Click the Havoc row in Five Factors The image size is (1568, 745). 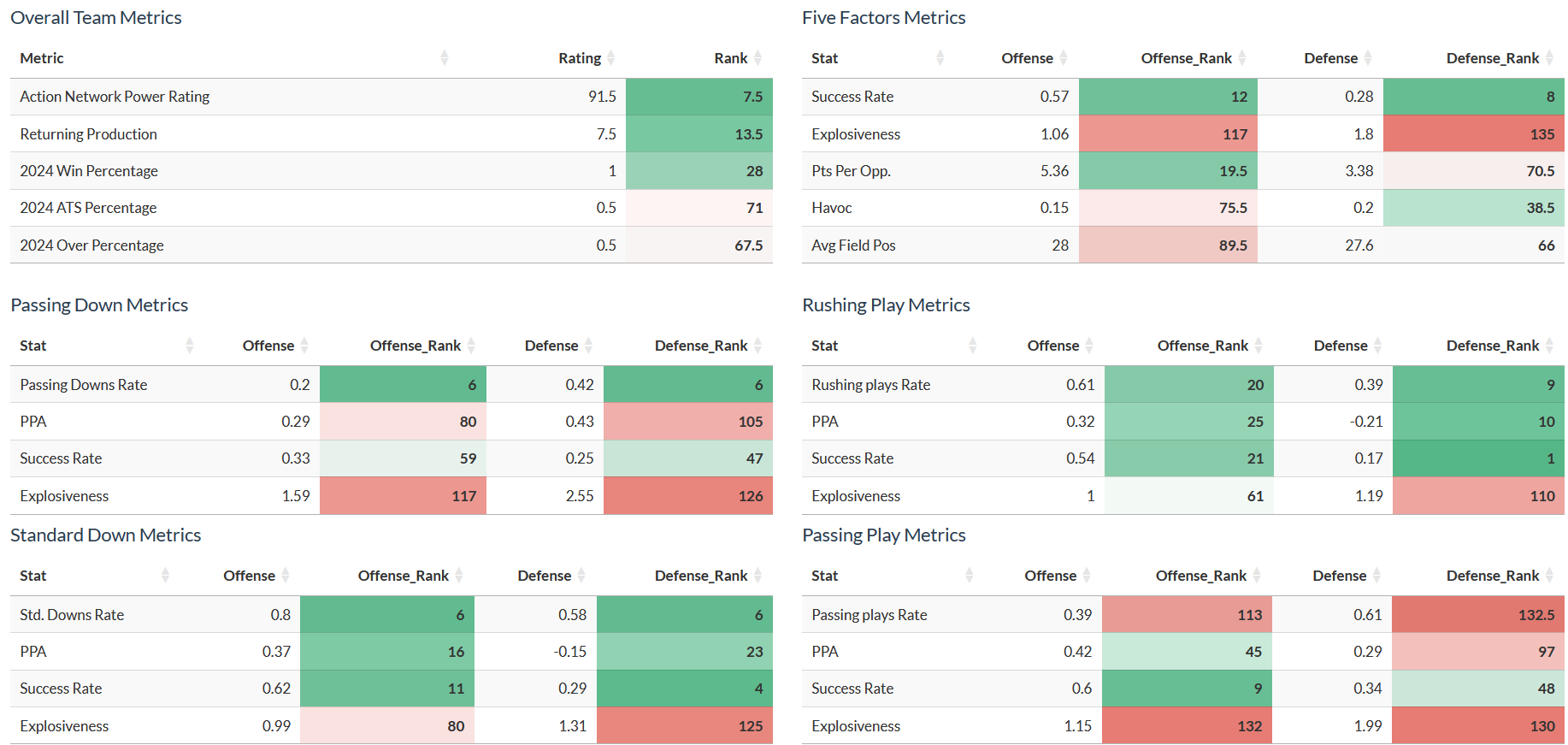pos(832,208)
